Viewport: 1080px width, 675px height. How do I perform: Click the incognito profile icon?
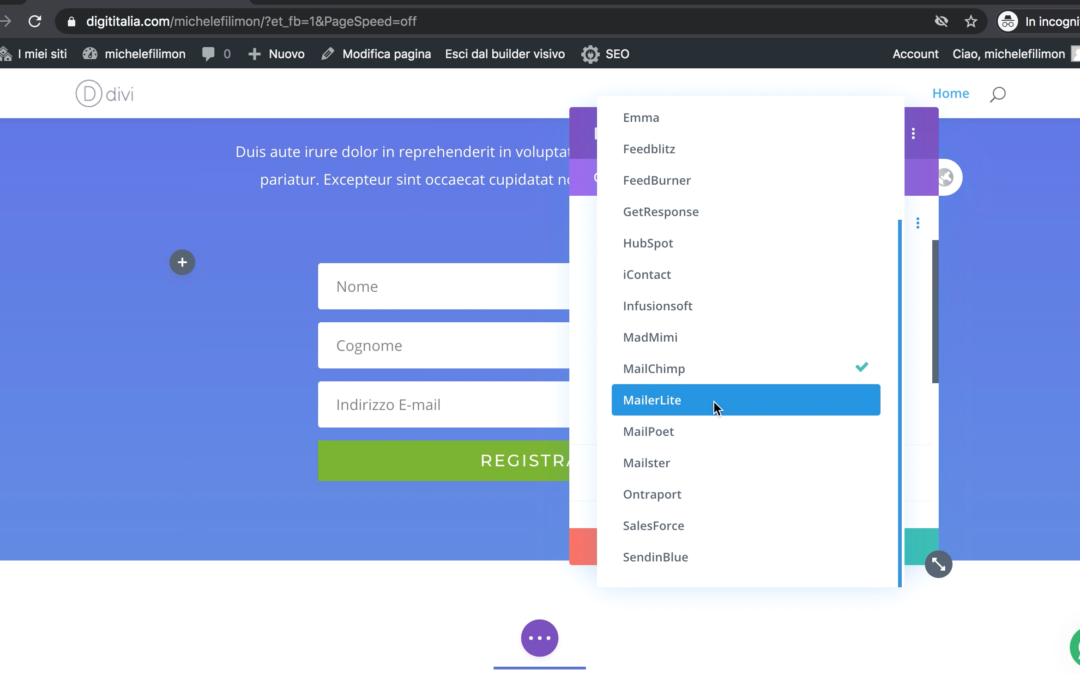pyautogui.click(x=1008, y=21)
